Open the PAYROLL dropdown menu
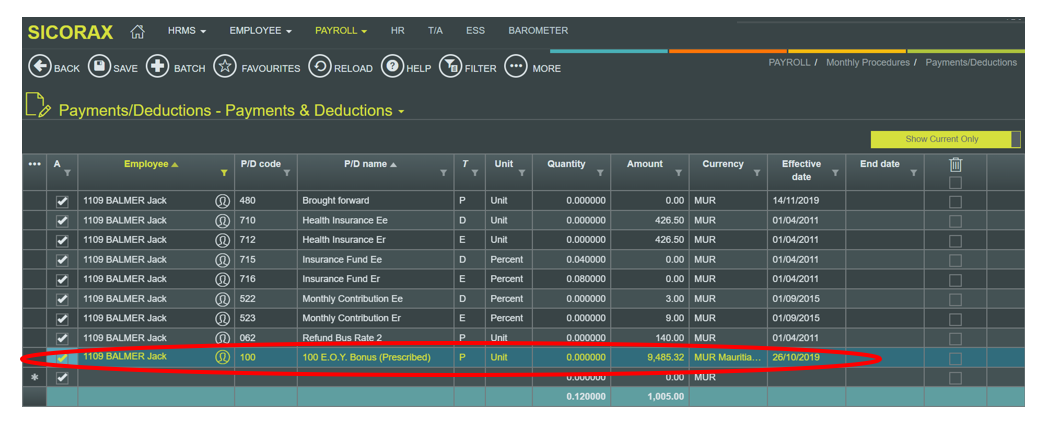This screenshot has width=1040, height=433. tap(341, 31)
